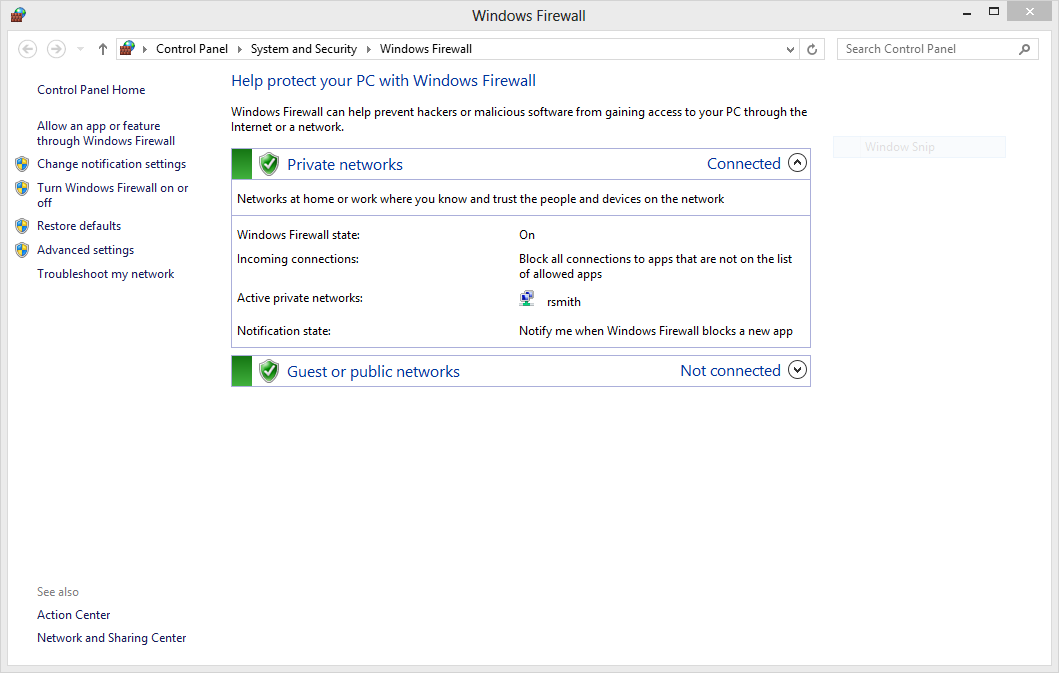This screenshot has height=673, width=1059.
Task: Click 'Notify me when Windows Firewall blocks' text
Action: pyautogui.click(x=656, y=331)
